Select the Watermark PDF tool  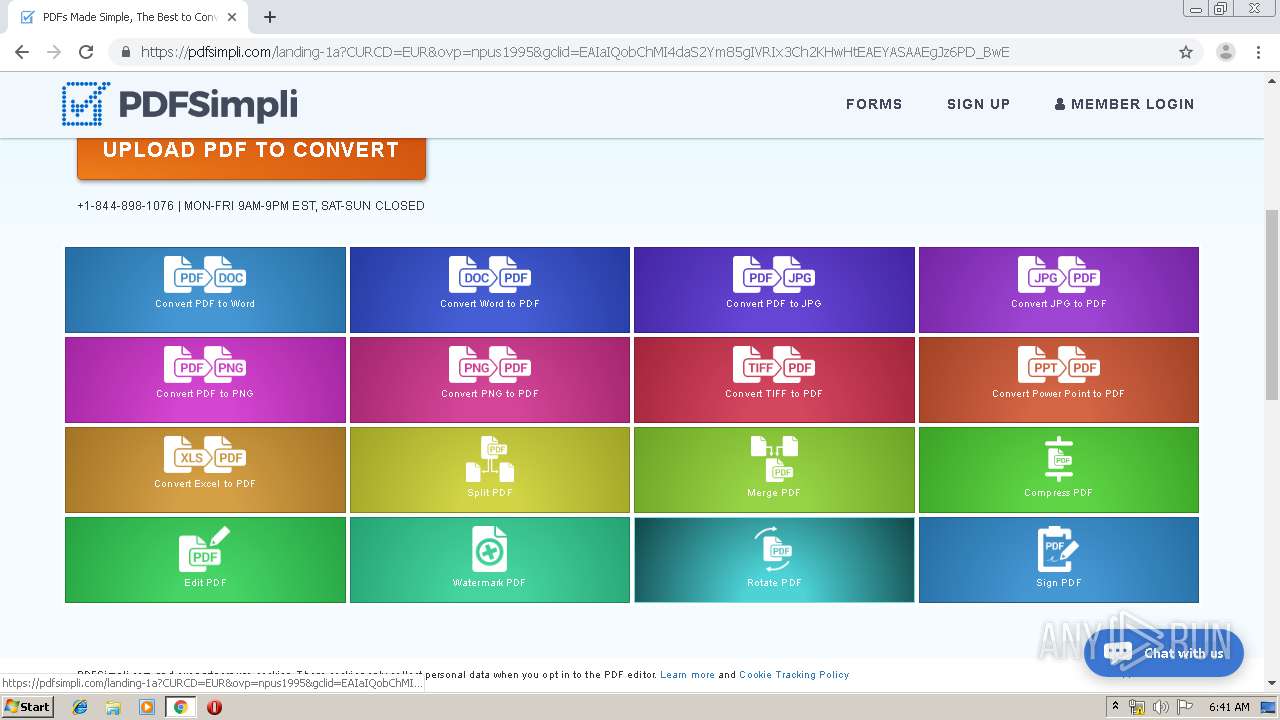pos(490,560)
